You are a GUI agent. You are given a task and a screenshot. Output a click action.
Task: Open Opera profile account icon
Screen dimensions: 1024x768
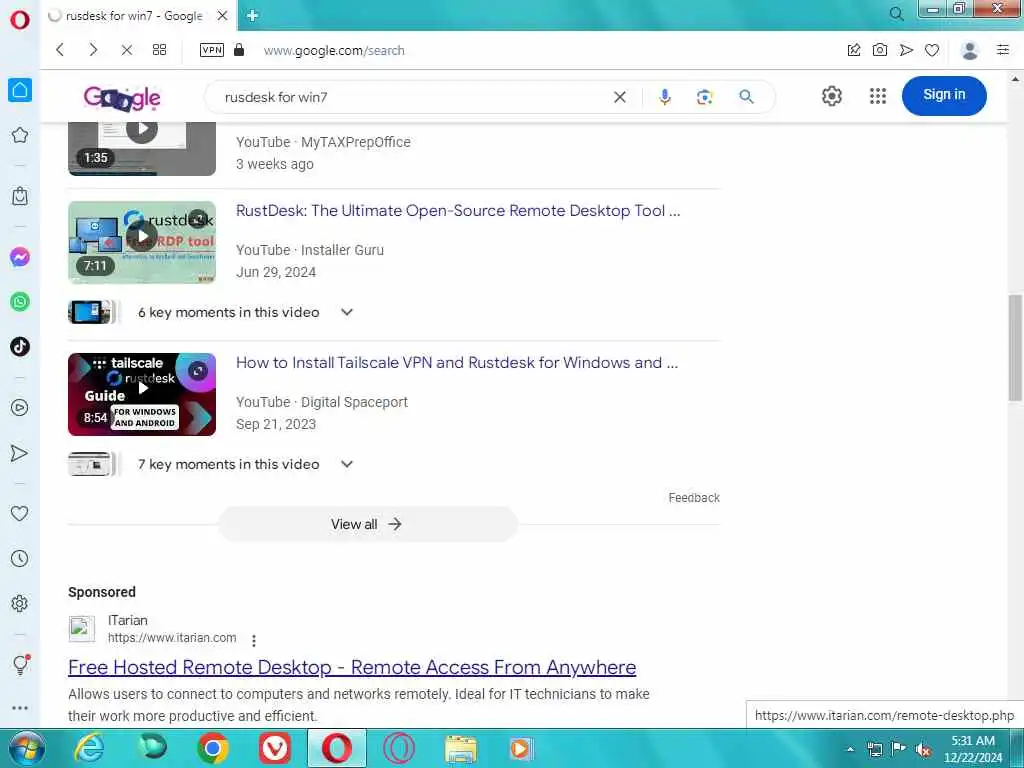[x=970, y=50]
